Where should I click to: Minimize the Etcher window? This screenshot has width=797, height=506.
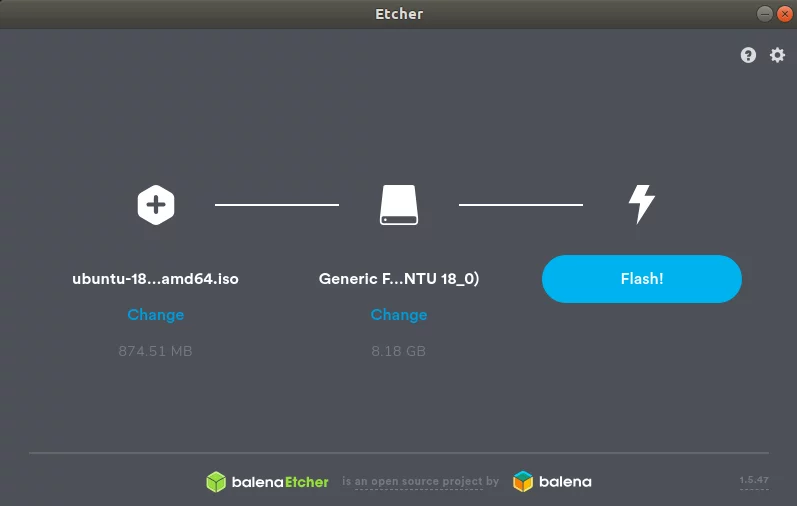click(x=764, y=14)
